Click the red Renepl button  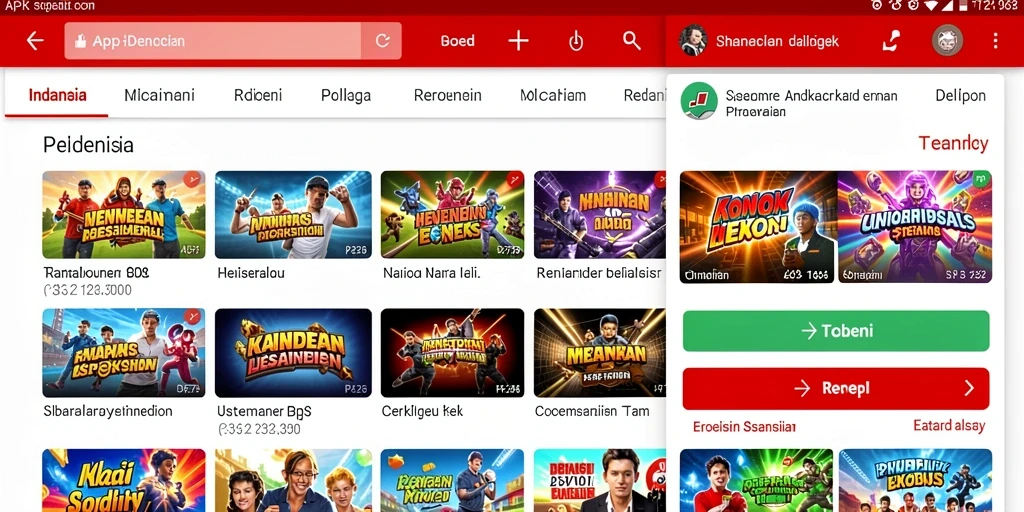tap(836, 389)
